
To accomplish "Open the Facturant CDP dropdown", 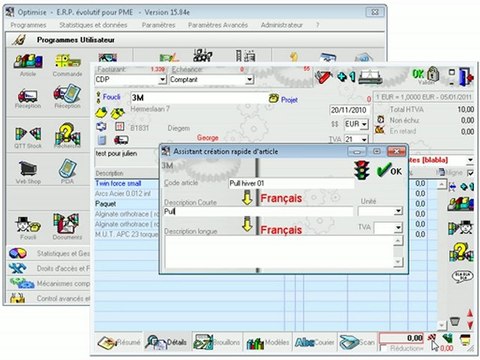I will (162, 80).
